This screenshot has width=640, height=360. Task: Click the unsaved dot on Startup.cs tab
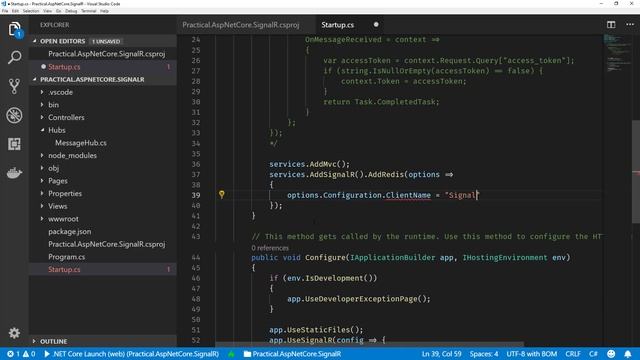(376, 24)
